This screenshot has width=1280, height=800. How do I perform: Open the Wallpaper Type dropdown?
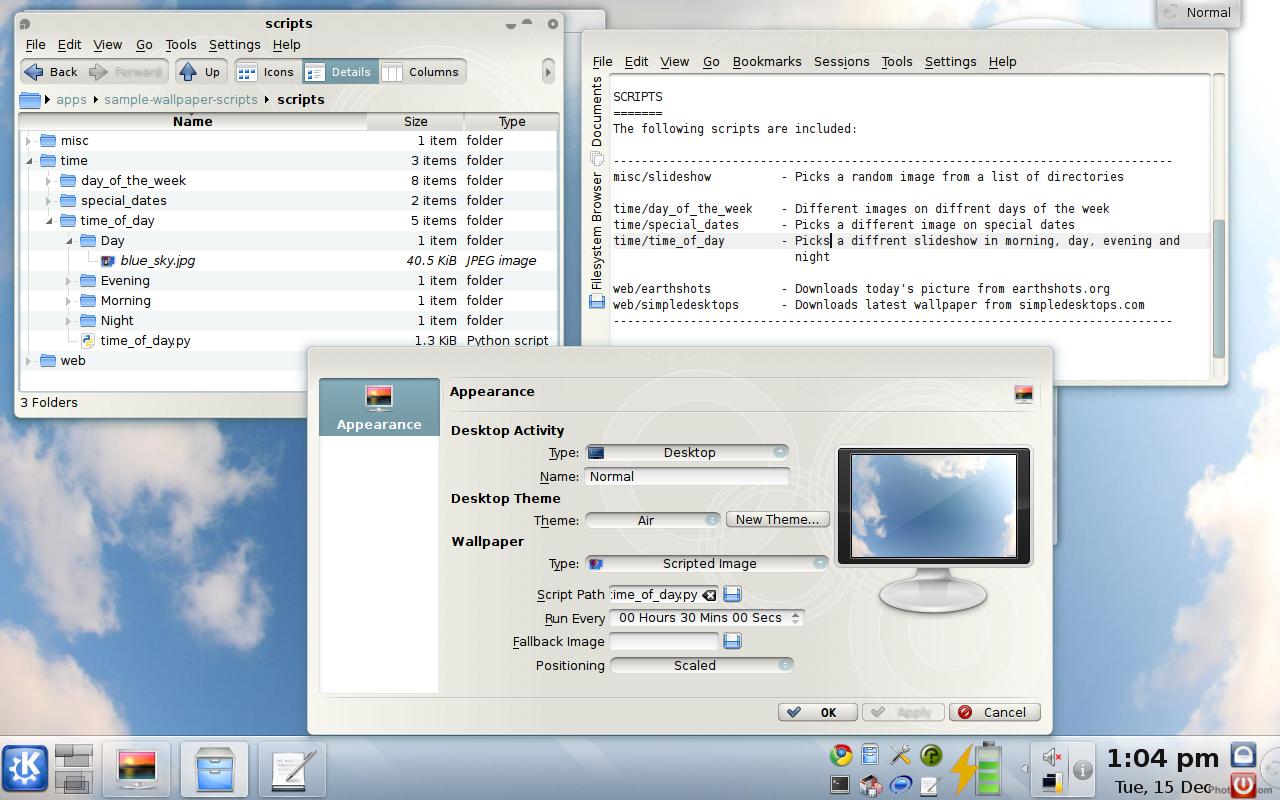click(707, 563)
